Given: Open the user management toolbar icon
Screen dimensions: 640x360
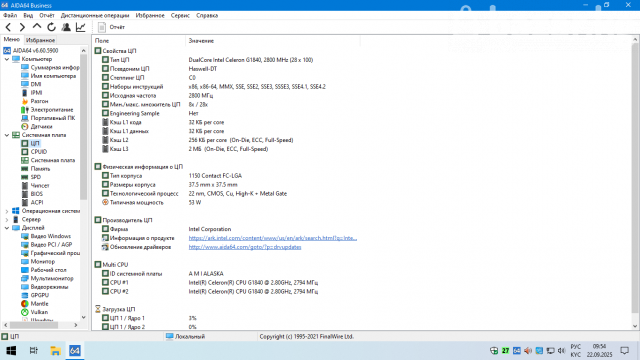Looking at the screenshot, I should pyautogui.click(x=66, y=27).
